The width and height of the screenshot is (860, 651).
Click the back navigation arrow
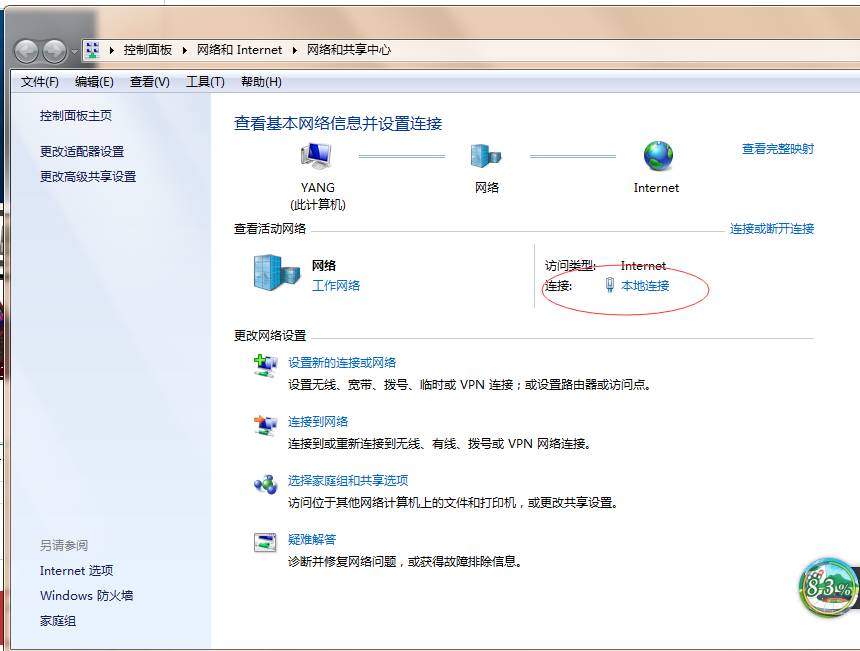[x=27, y=51]
